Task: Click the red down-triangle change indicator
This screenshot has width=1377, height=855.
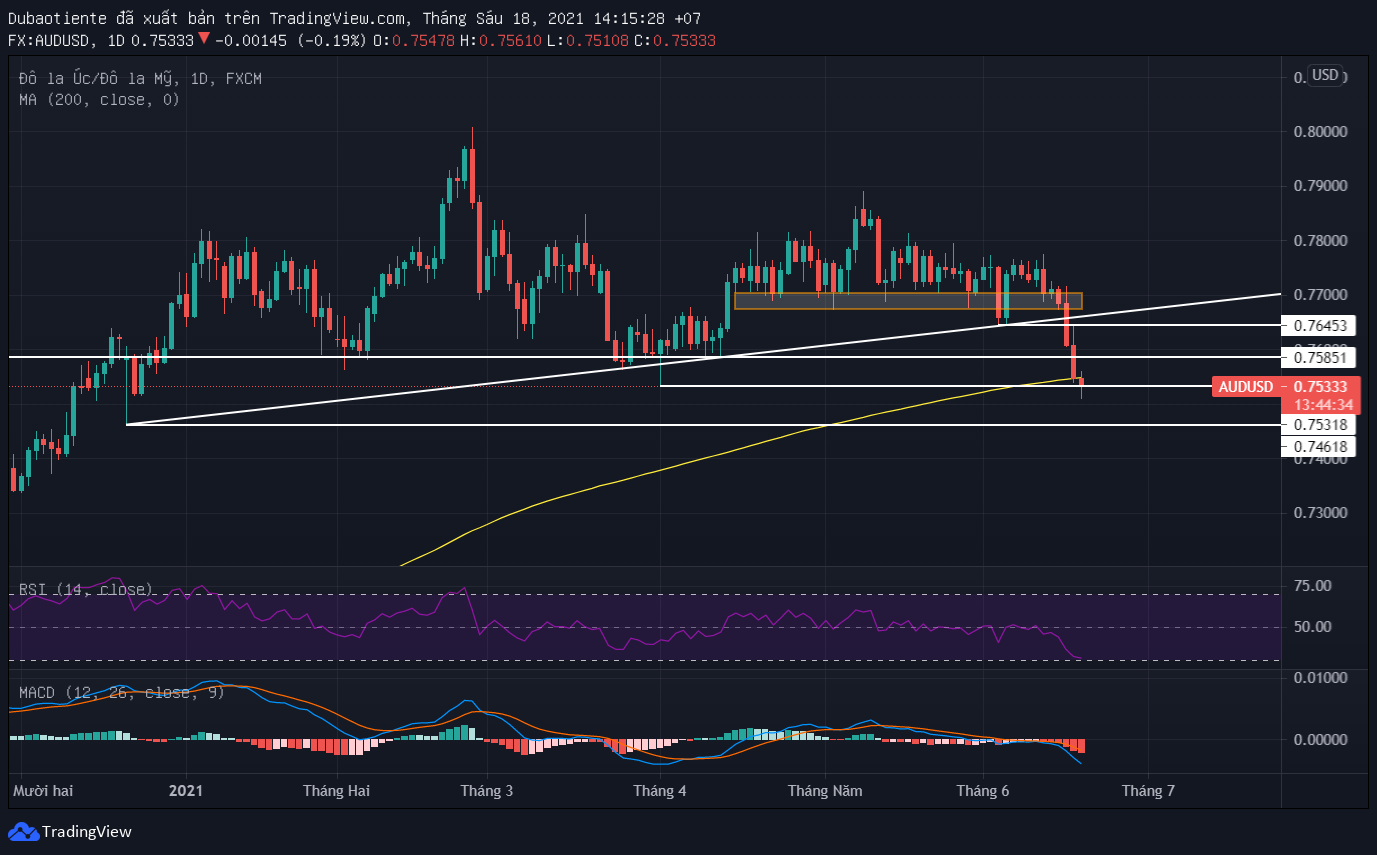Action: pyautogui.click(x=204, y=40)
